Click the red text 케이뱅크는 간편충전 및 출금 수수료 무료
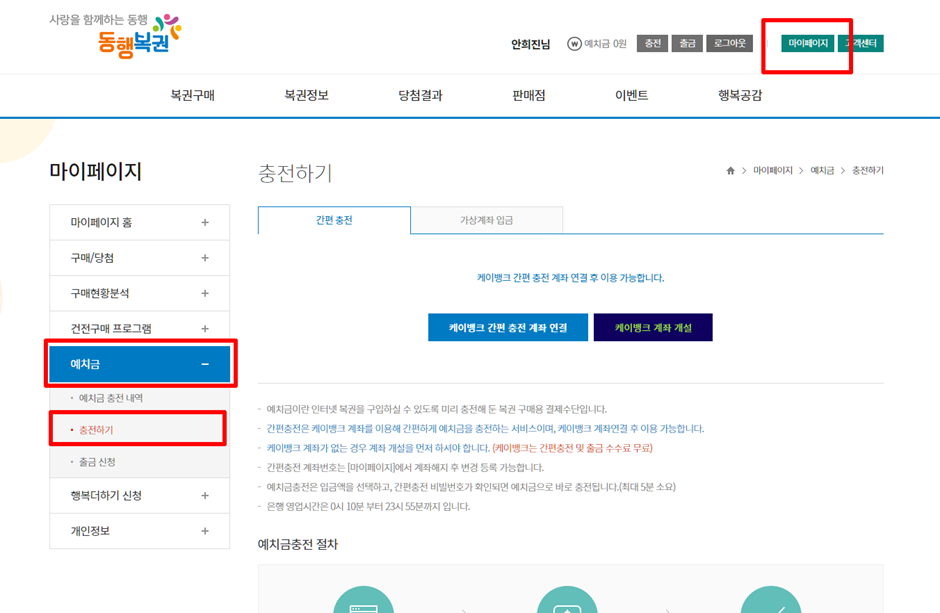 573,448
